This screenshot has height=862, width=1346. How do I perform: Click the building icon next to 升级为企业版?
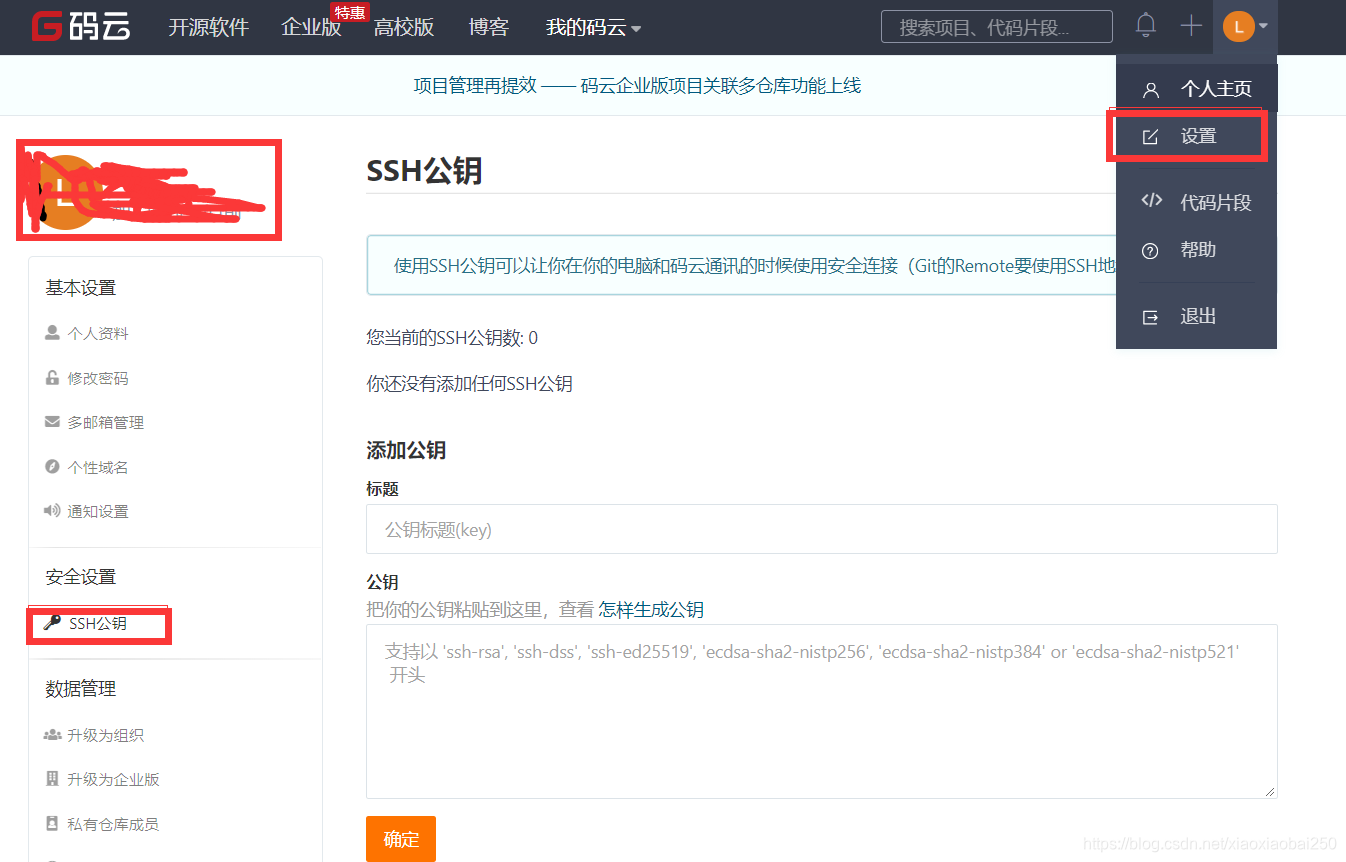click(52, 779)
